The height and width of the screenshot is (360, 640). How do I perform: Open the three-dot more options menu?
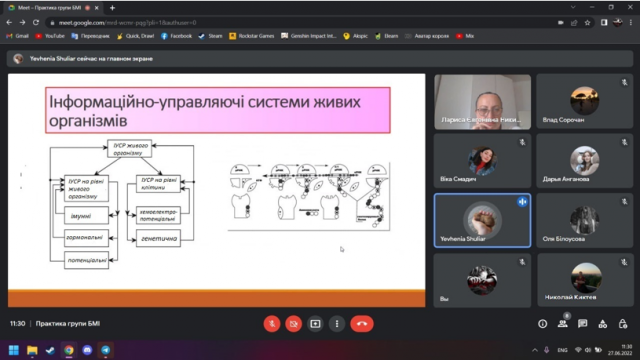337,324
